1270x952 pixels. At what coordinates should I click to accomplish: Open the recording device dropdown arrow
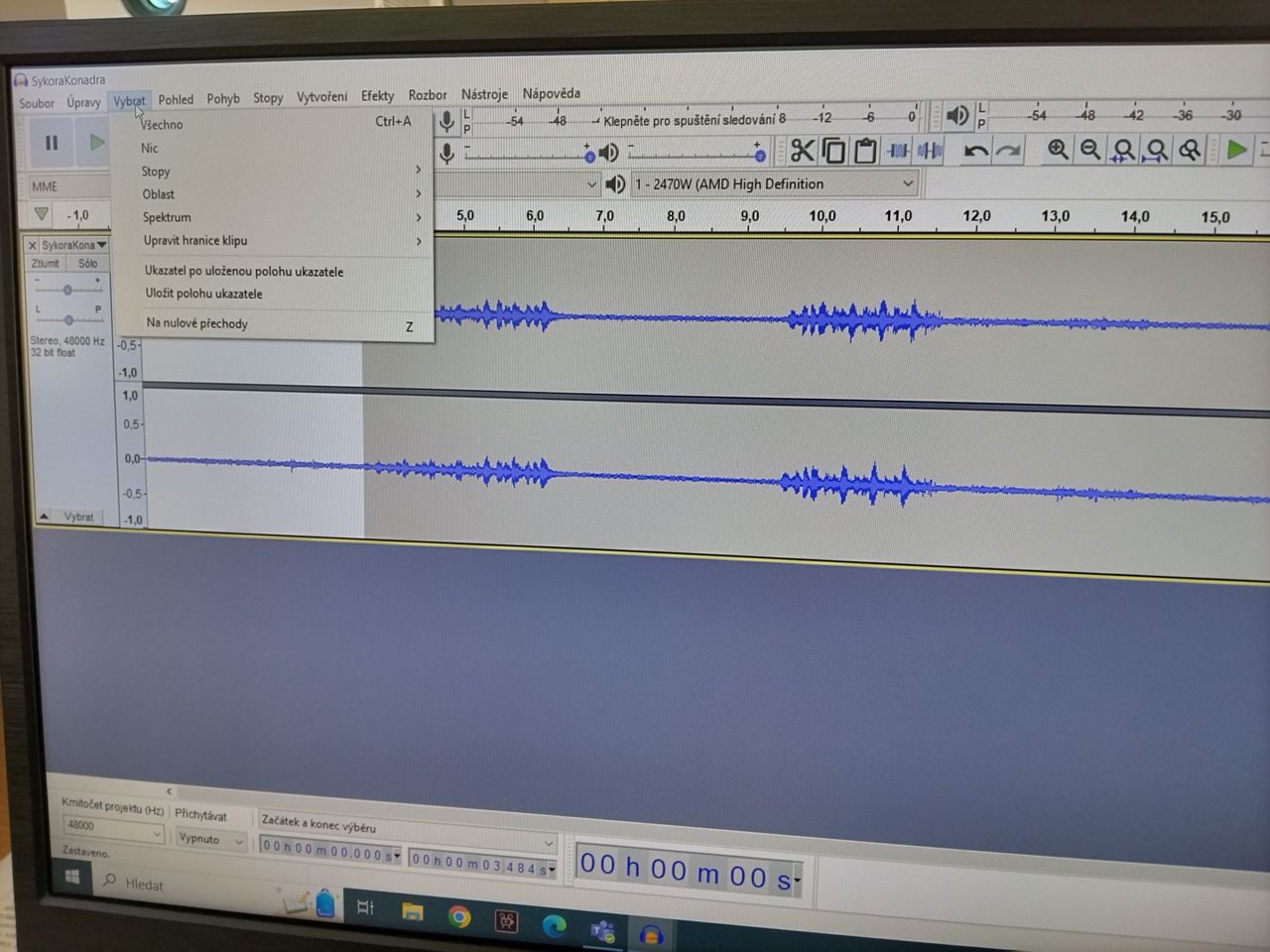(592, 184)
